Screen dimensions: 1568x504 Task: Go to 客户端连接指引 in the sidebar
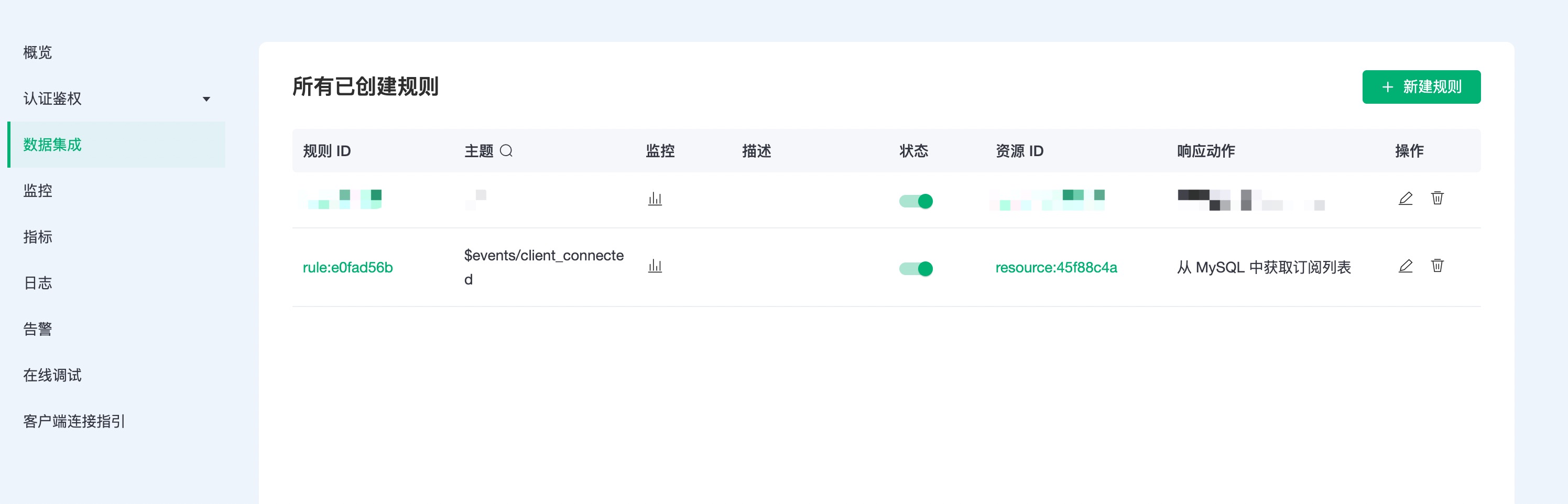click(x=73, y=421)
